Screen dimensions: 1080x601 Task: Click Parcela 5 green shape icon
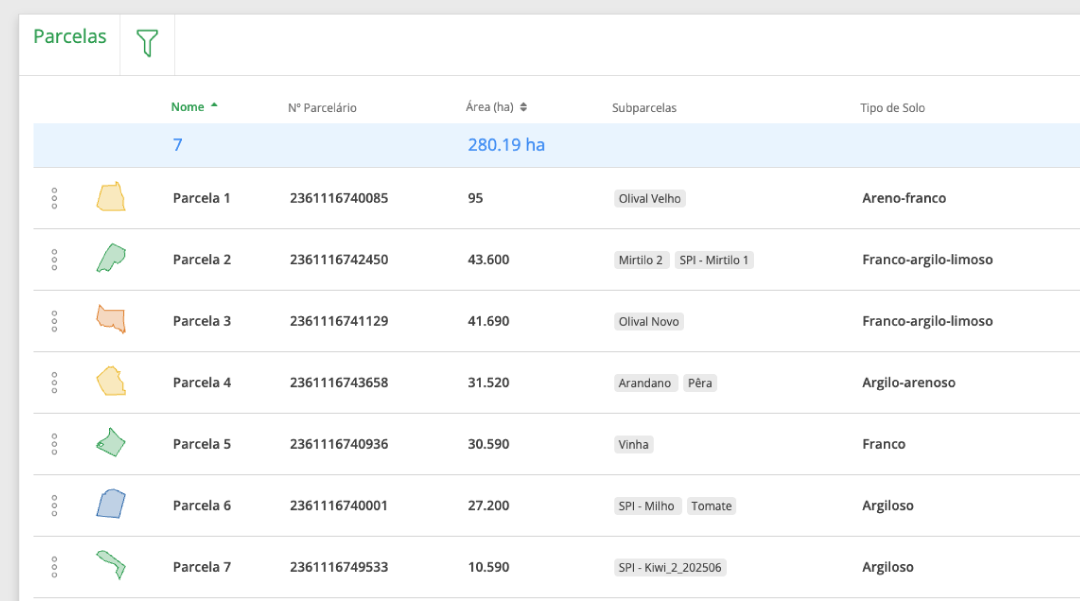pyautogui.click(x=110, y=443)
